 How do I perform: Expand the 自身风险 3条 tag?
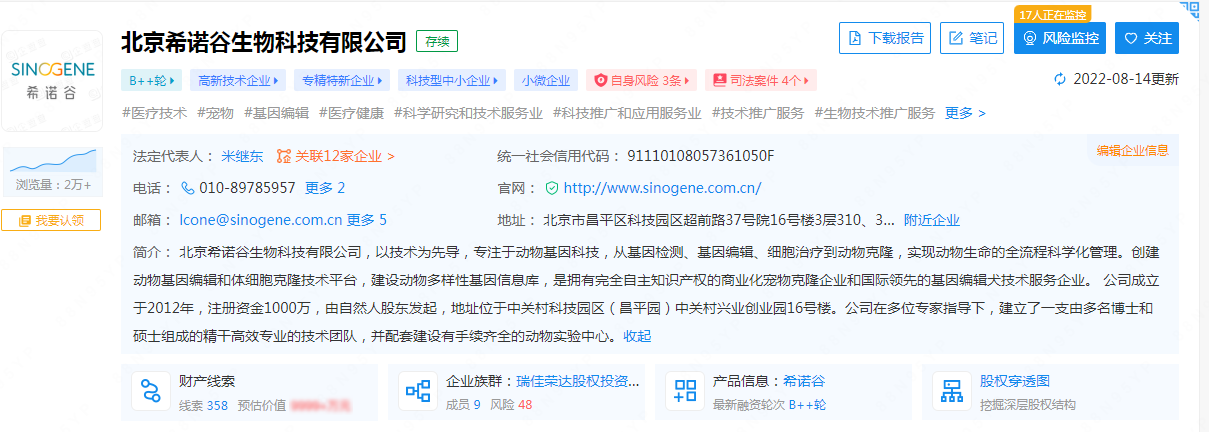point(641,80)
